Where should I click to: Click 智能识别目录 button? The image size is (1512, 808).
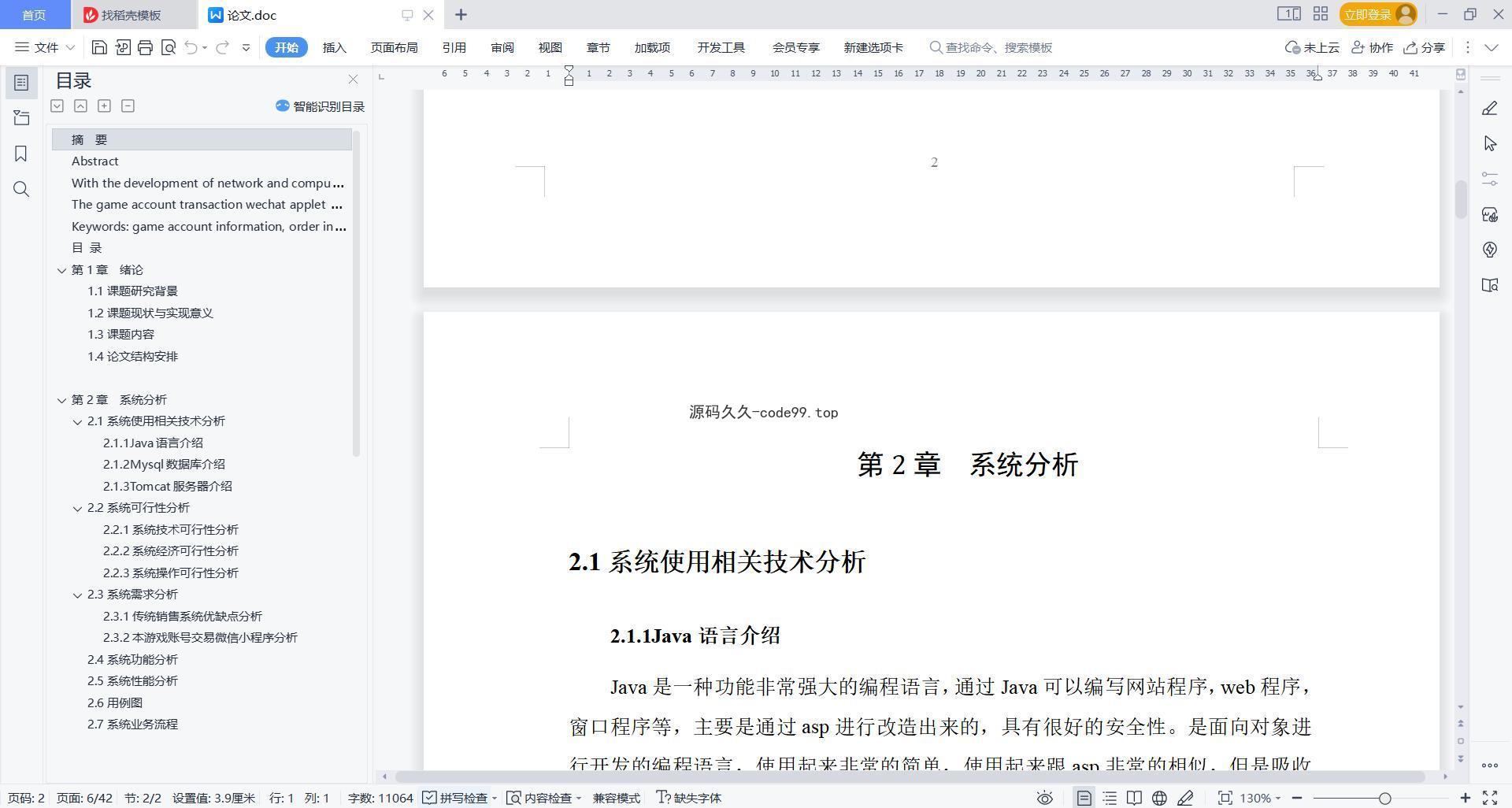[320, 106]
